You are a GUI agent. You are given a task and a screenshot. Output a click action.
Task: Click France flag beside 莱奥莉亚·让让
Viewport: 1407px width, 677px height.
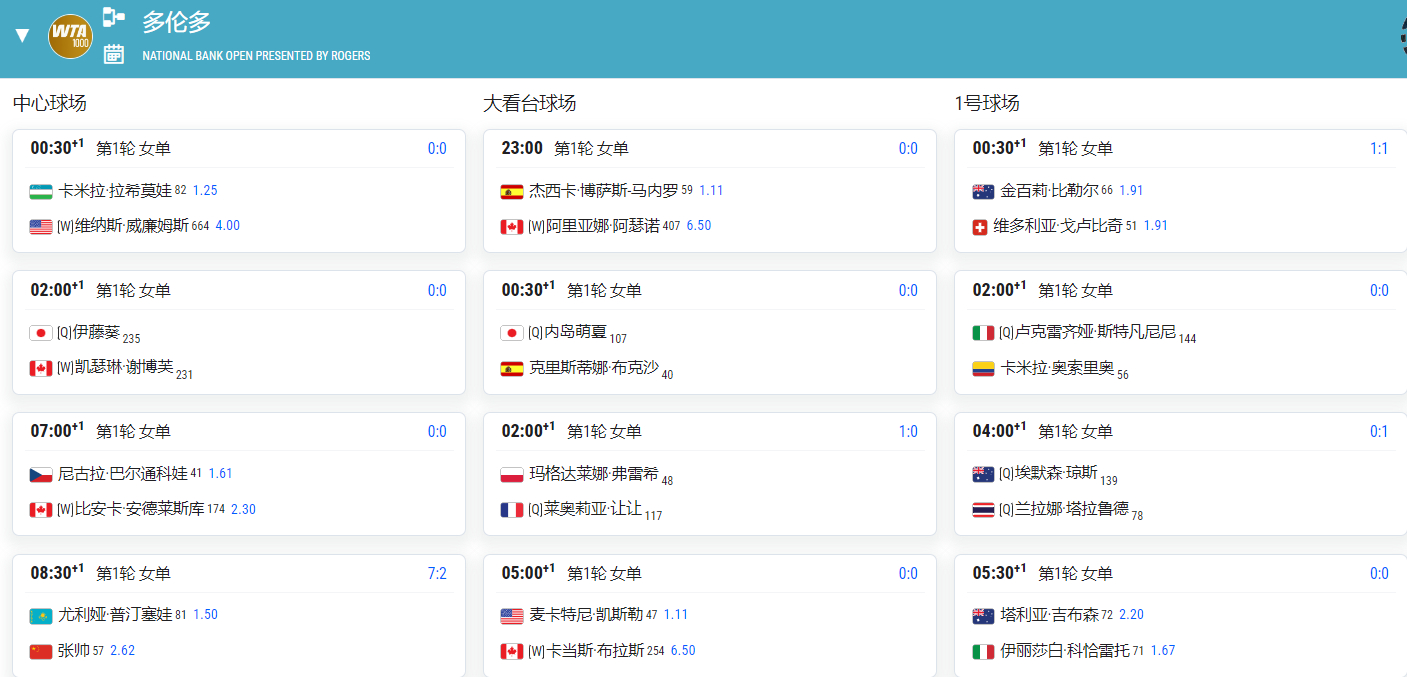point(512,510)
